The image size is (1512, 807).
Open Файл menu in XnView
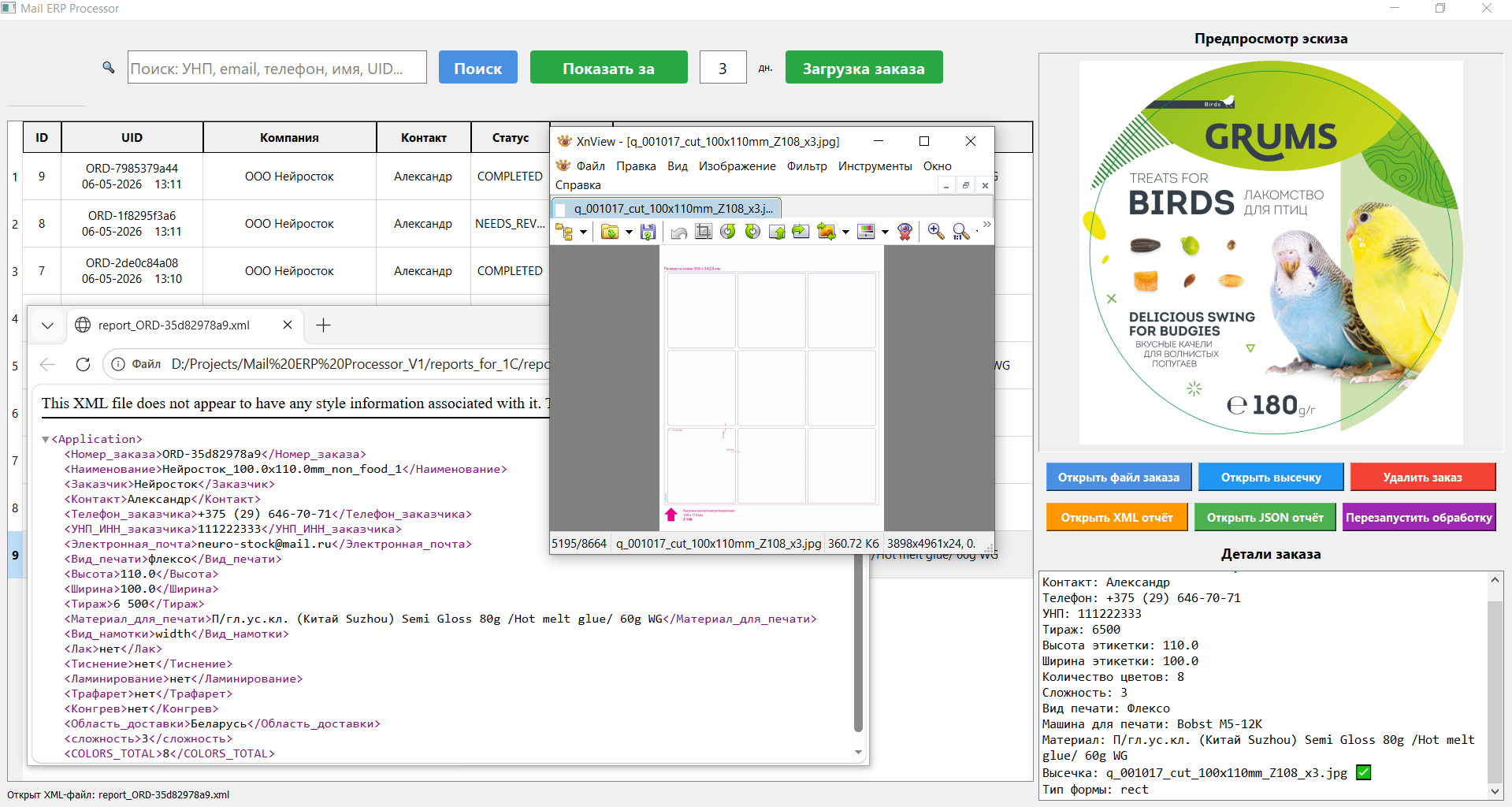point(591,165)
